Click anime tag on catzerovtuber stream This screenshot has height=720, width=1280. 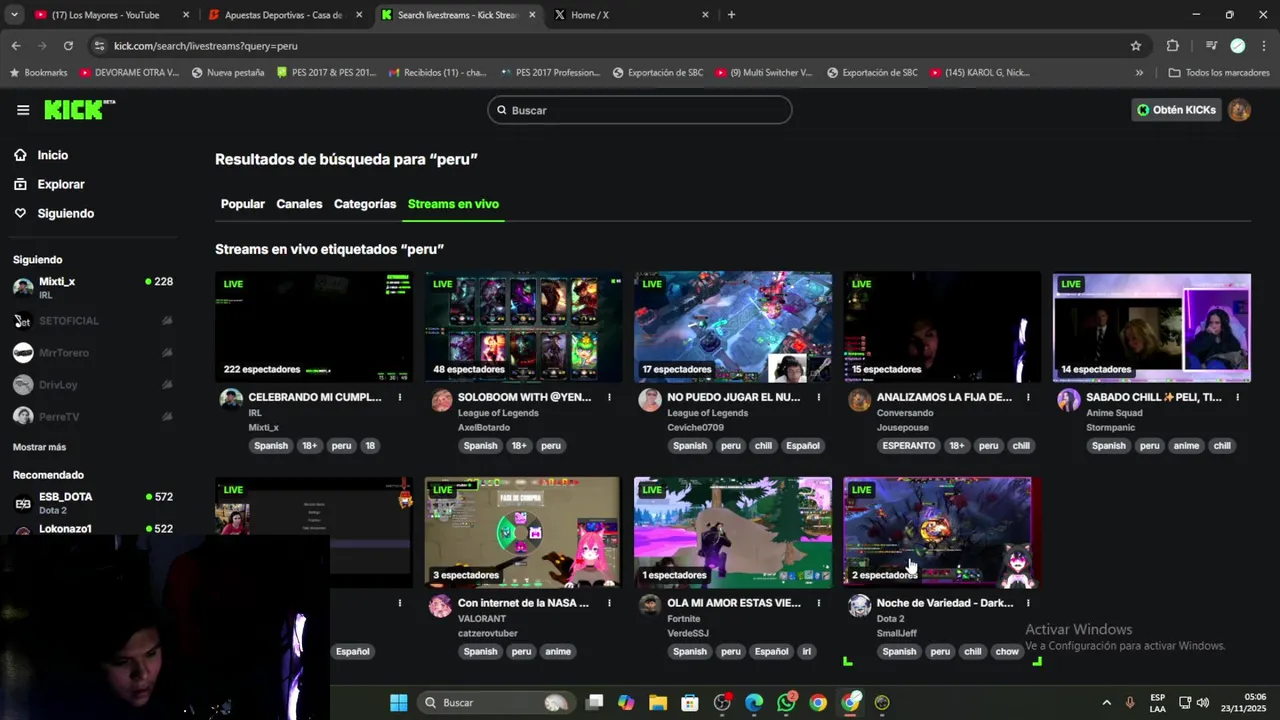point(558,652)
